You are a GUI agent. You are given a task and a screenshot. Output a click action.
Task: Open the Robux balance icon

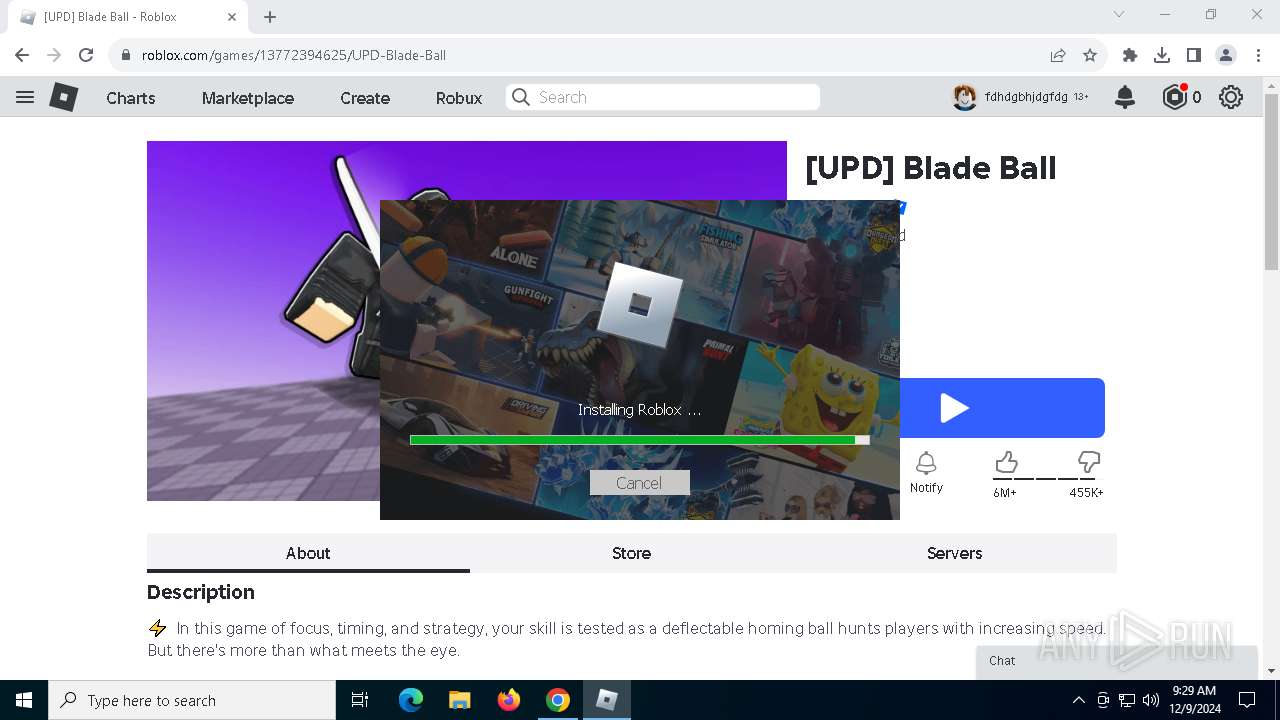[1174, 97]
